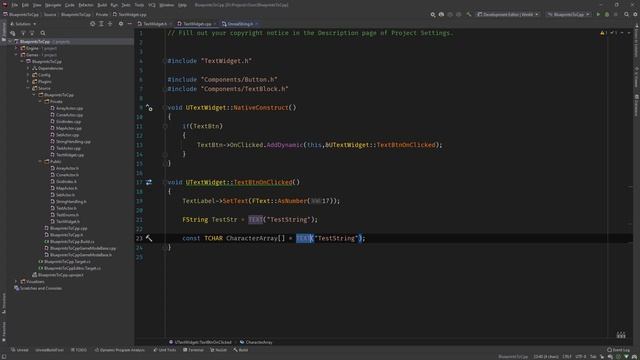Click the UTextWidget::TextBtnOnClicked breadcrumb
This screenshot has height=360, width=640.
point(200,342)
